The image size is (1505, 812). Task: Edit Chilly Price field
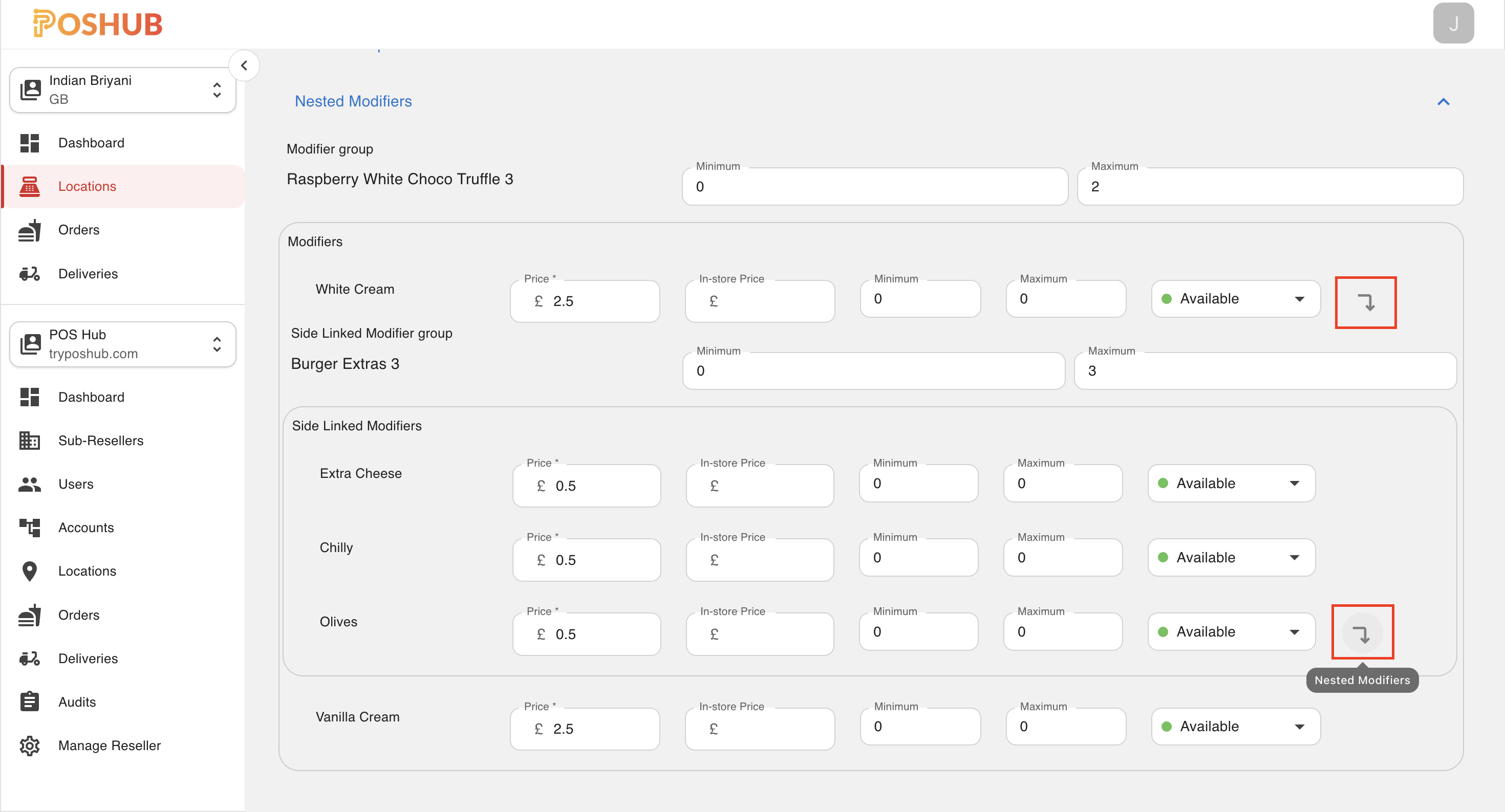pyautogui.click(x=587, y=560)
